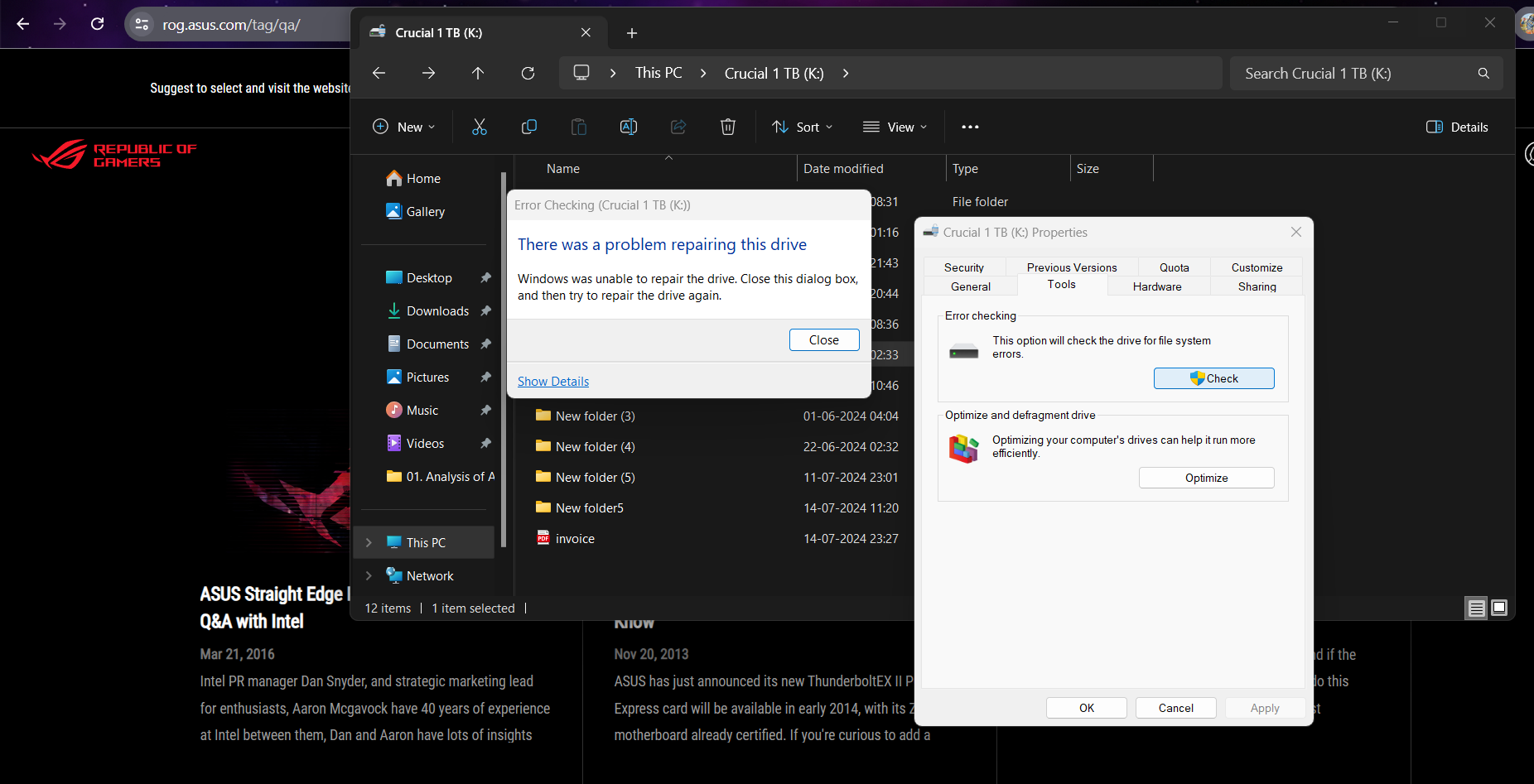Click the Share icon in Explorer toolbar
Viewport: 1534px width, 784px height.
pyautogui.click(x=678, y=127)
